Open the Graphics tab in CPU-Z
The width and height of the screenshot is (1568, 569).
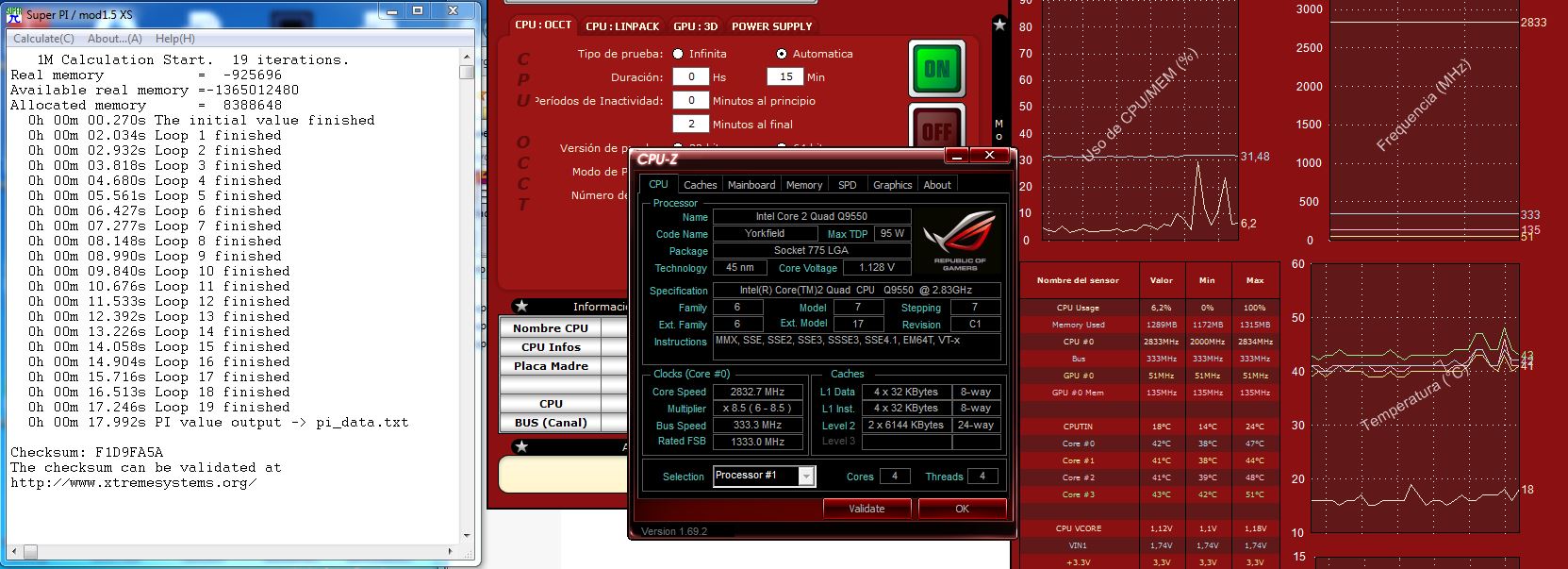892,185
